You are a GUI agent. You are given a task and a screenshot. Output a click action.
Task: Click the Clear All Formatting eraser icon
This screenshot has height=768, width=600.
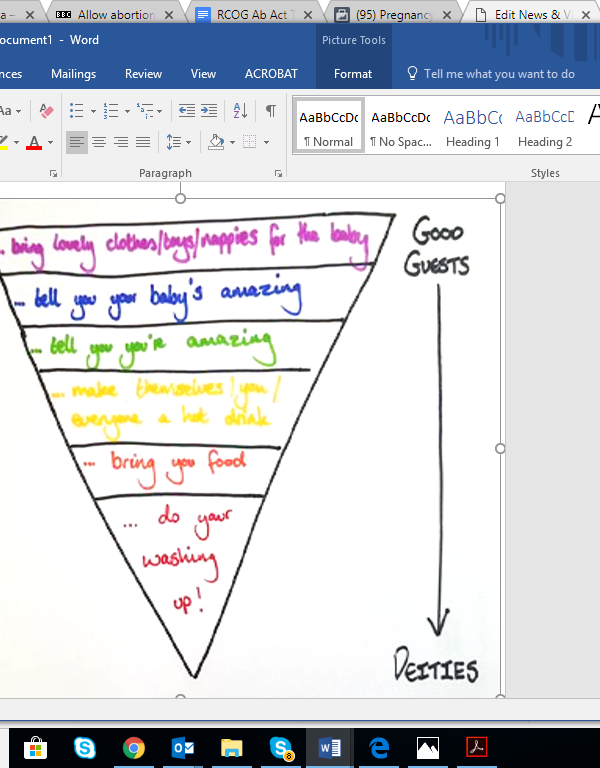[47, 111]
